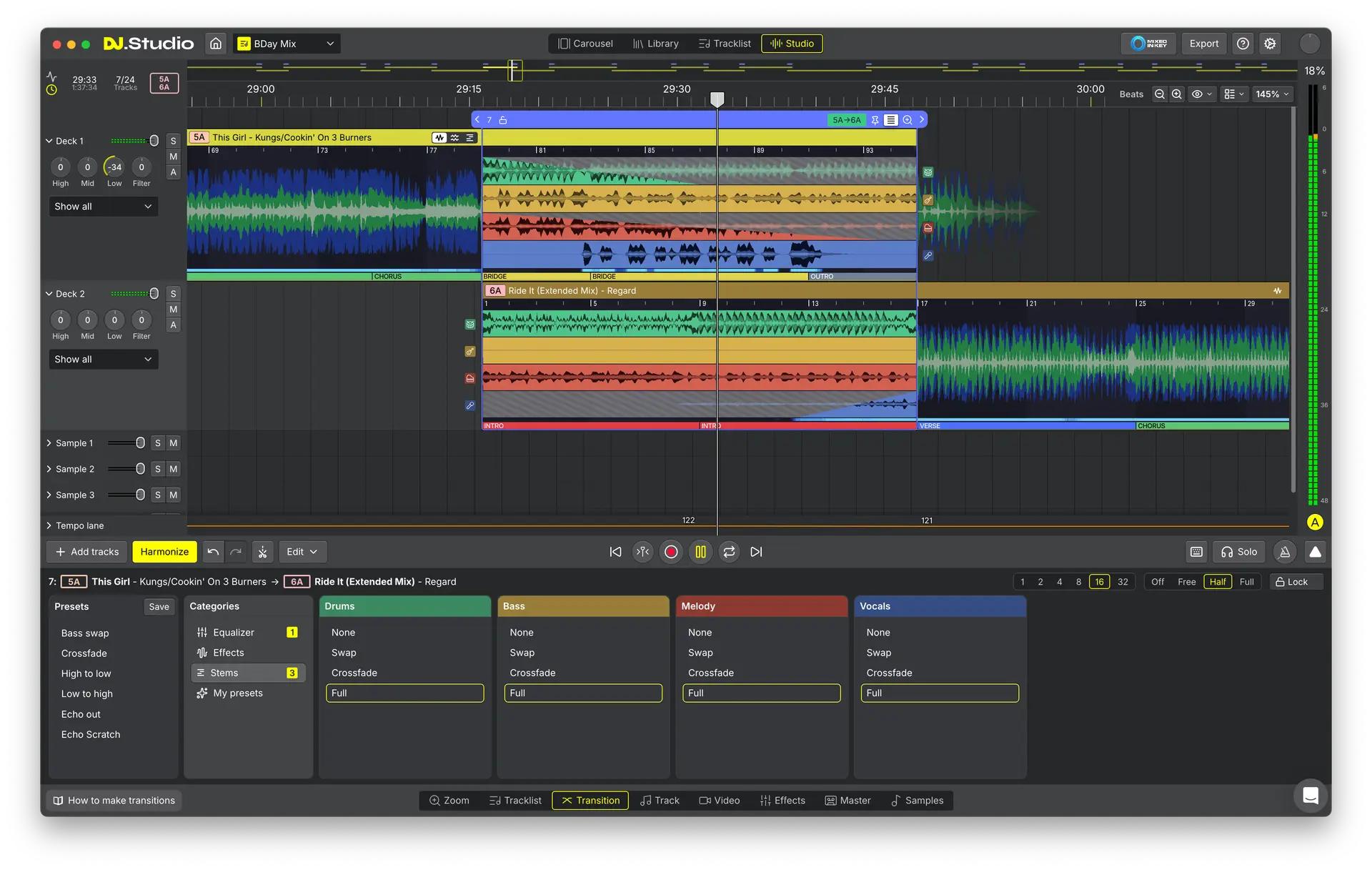Click the metronome icon
The height and width of the screenshot is (870, 1372).
(x=1285, y=552)
